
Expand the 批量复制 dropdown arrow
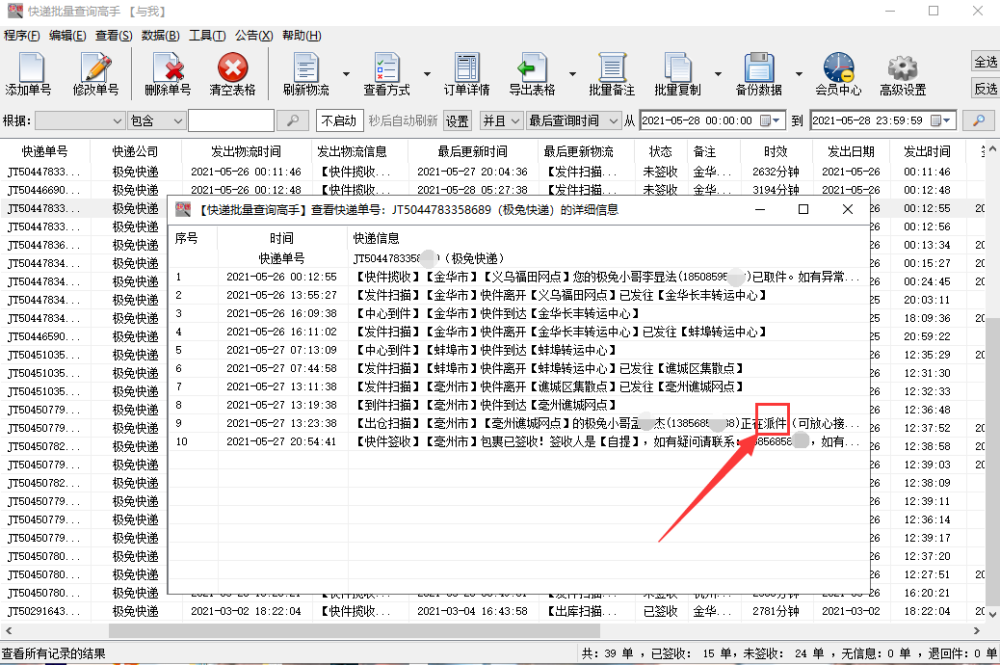(717, 75)
